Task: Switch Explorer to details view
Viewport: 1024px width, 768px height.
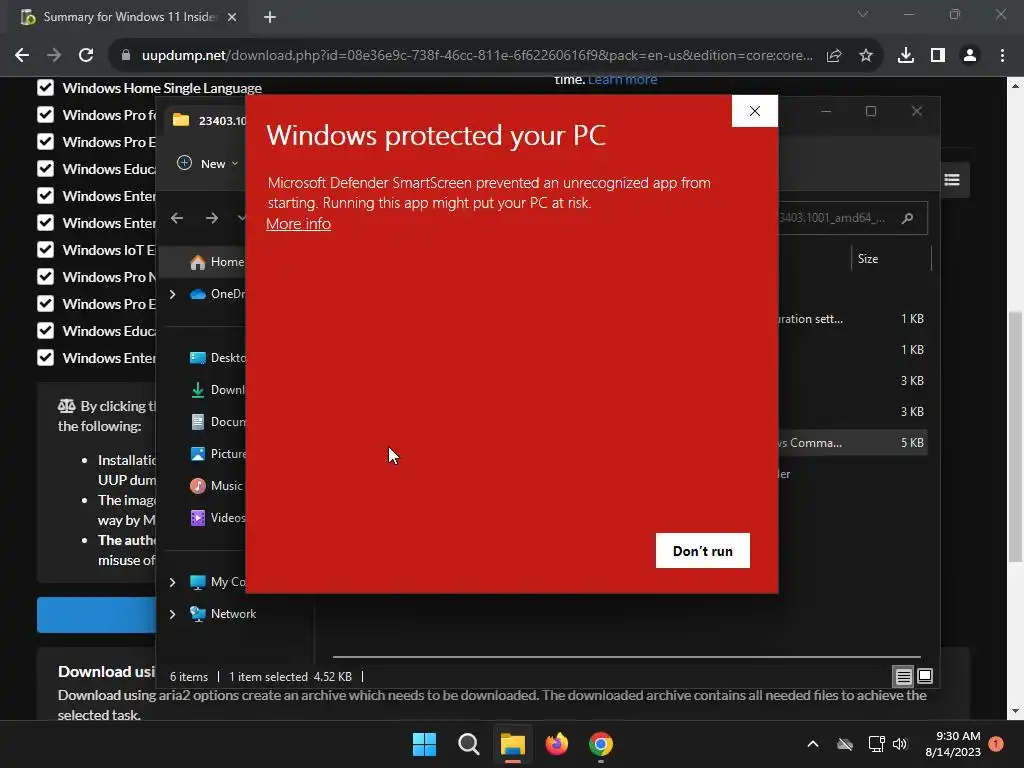Action: click(903, 677)
